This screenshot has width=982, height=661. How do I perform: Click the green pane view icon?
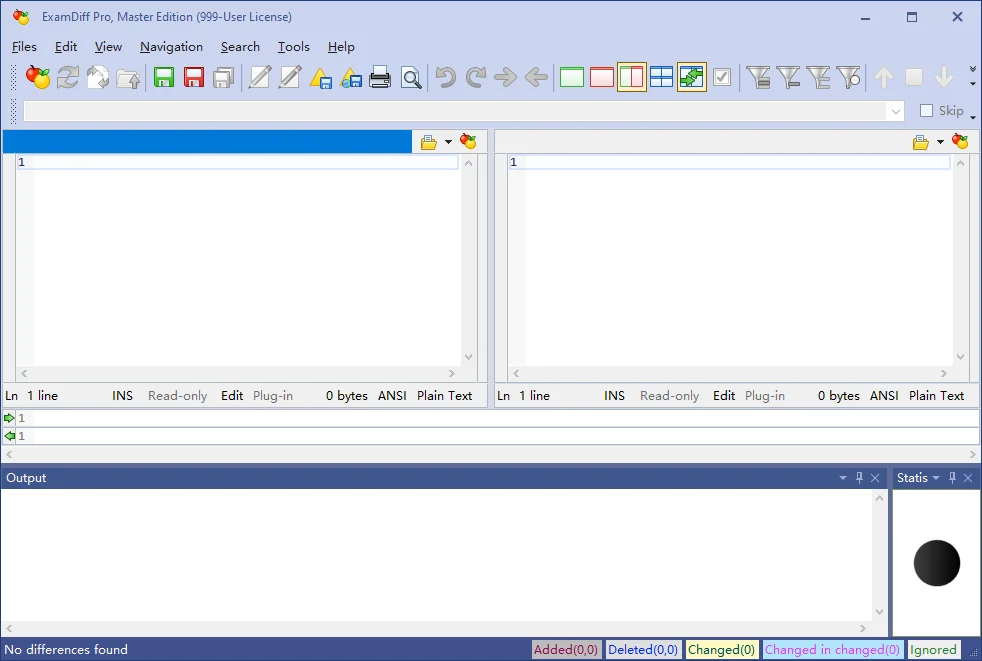click(572, 78)
